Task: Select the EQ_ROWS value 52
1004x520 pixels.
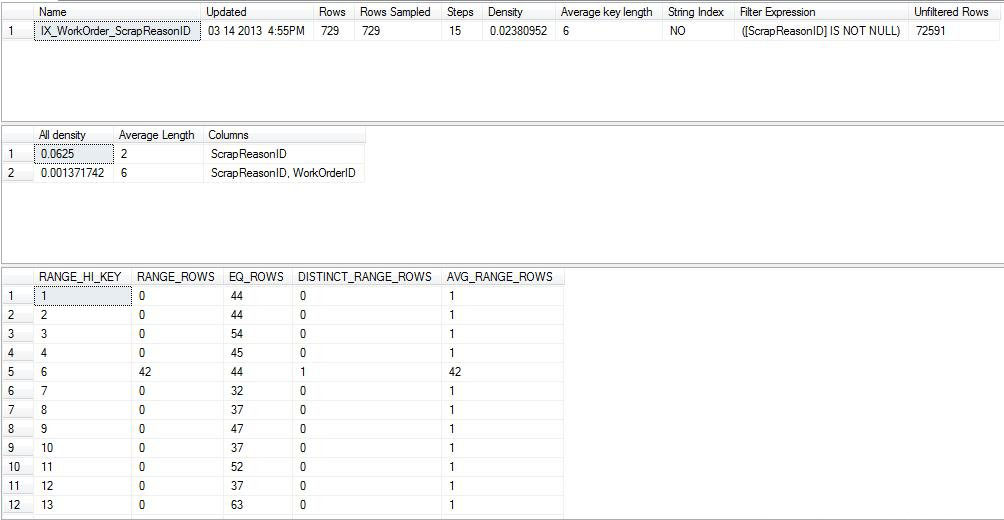Action: coord(258,467)
